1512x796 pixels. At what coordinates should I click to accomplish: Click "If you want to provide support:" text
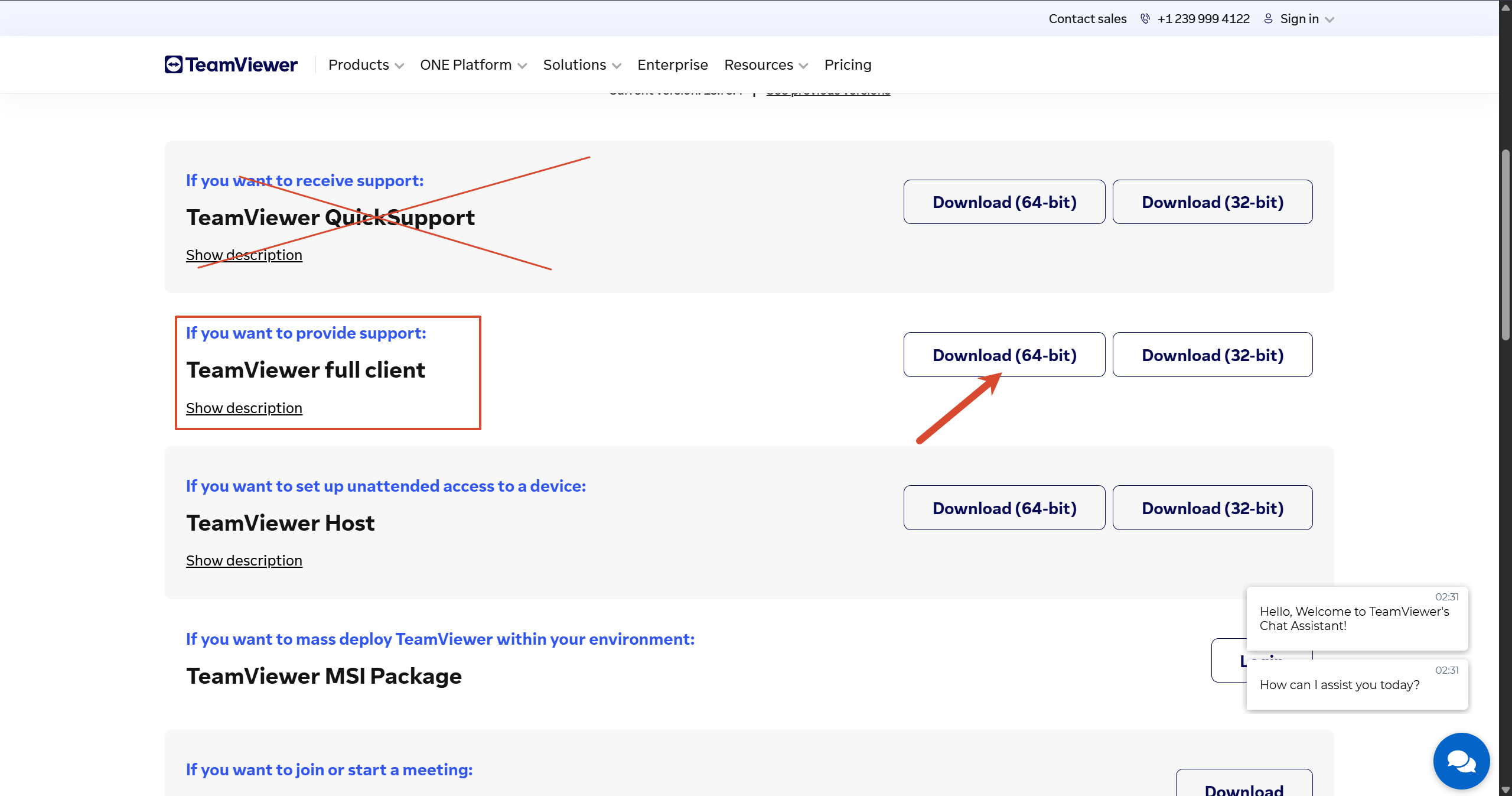point(306,333)
